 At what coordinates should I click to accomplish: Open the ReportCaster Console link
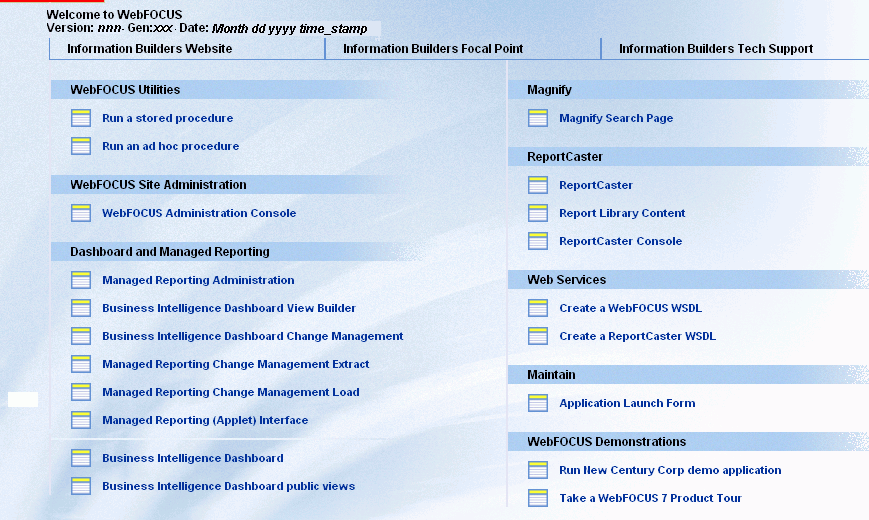tap(620, 241)
